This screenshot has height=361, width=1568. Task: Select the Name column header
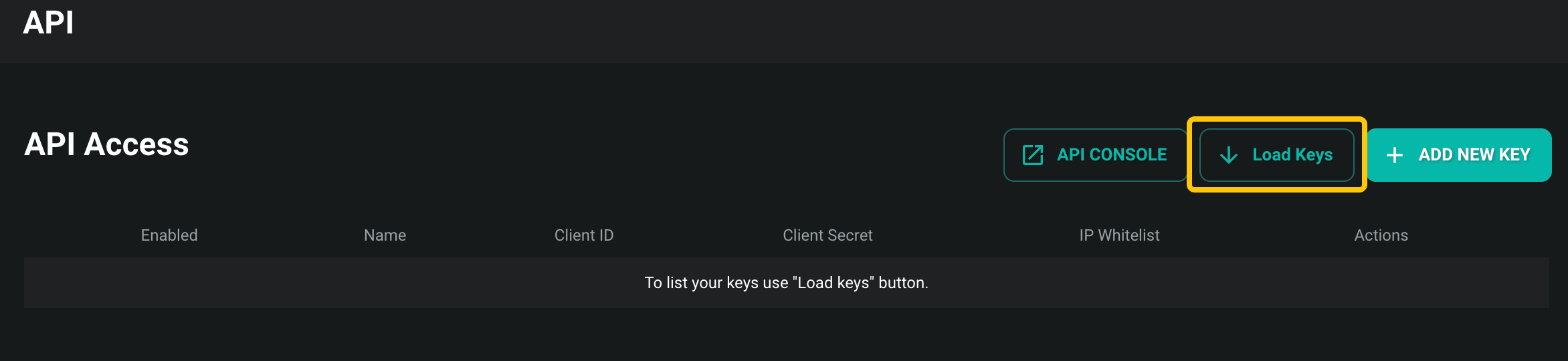[x=385, y=235]
